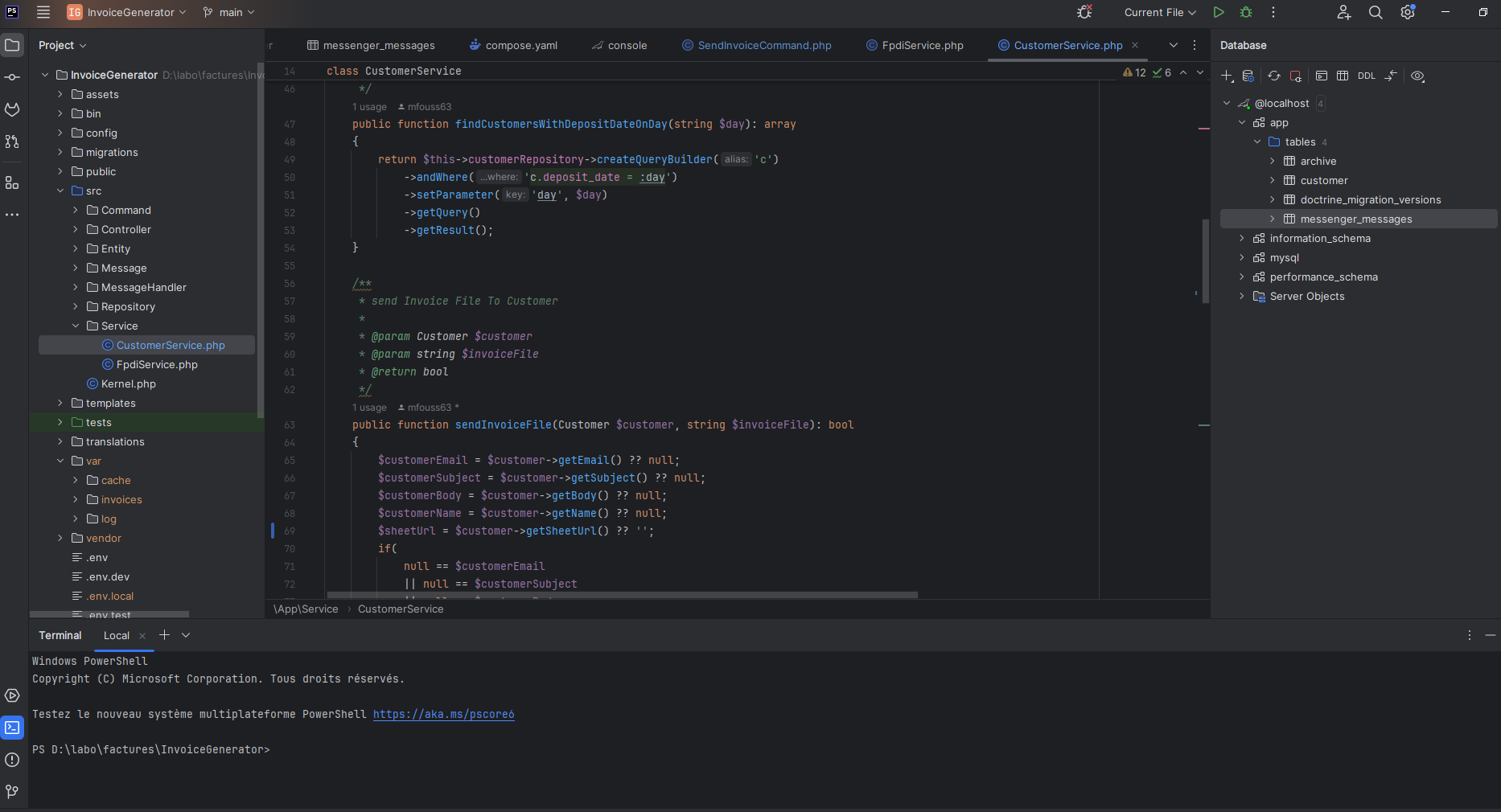Click the Debug bug icon in the top toolbar
1501x812 pixels.
point(1246,12)
